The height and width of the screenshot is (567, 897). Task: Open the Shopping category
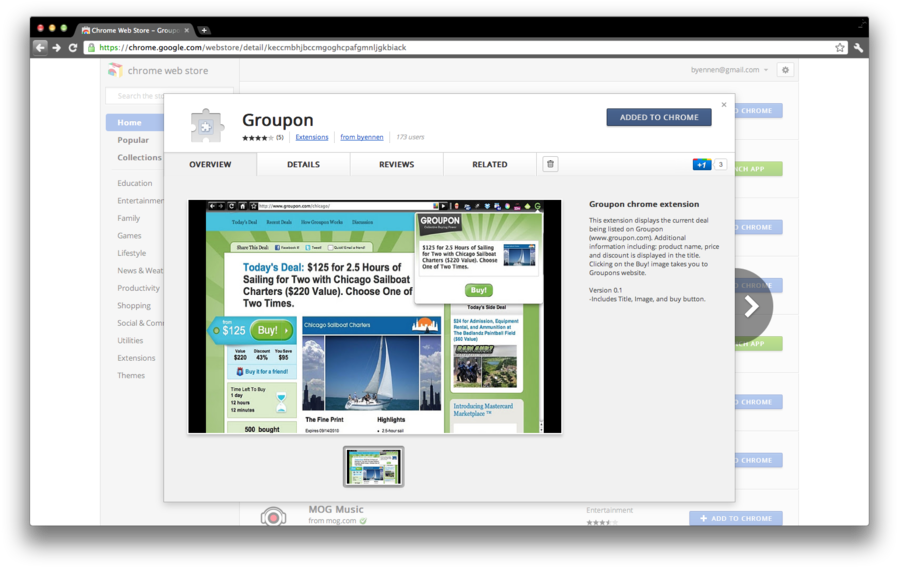(x=134, y=306)
